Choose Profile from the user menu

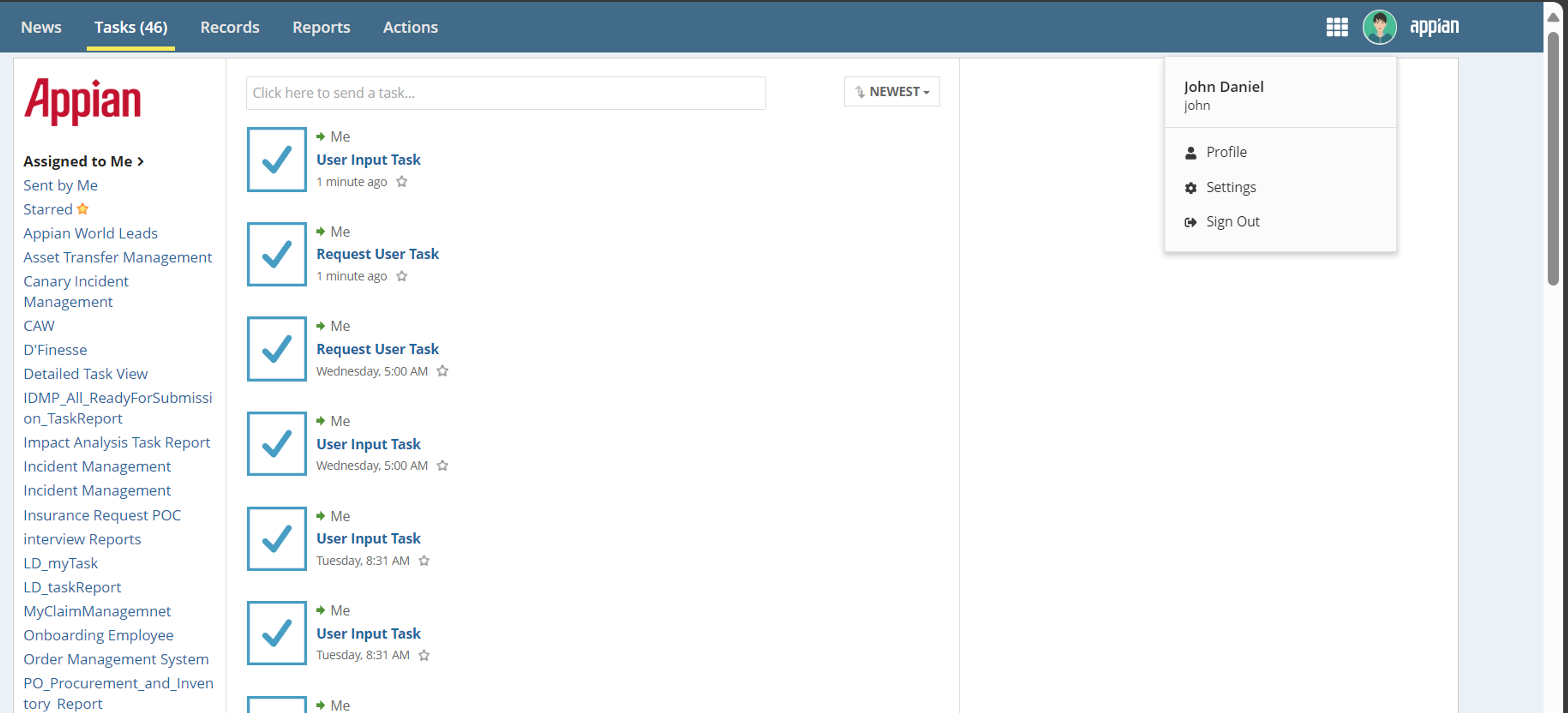tap(1226, 152)
